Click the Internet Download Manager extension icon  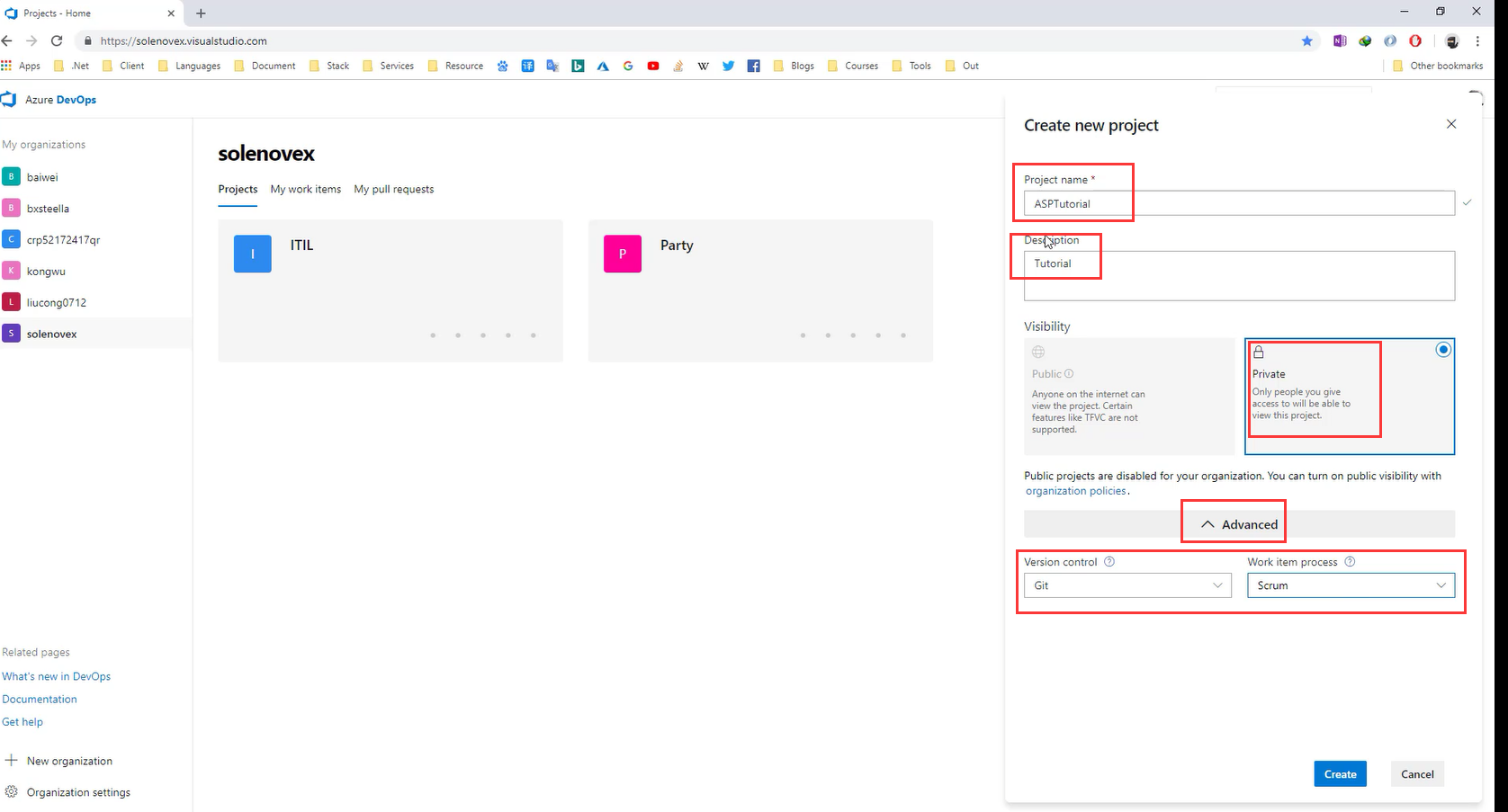tap(1365, 40)
